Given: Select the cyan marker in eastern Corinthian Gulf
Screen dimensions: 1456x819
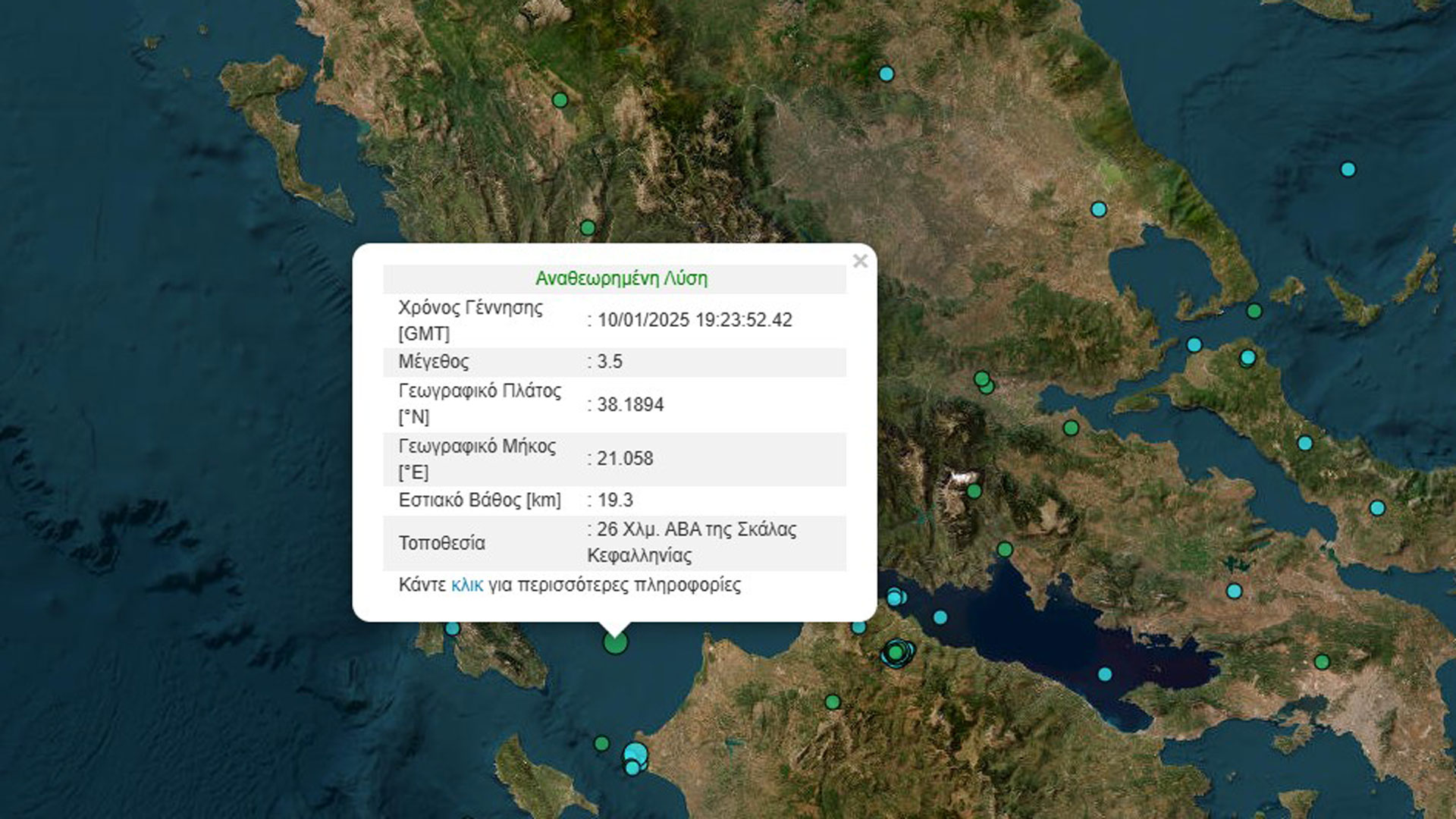Looking at the screenshot, I should pyautogui.click(x=1105, y=674).
